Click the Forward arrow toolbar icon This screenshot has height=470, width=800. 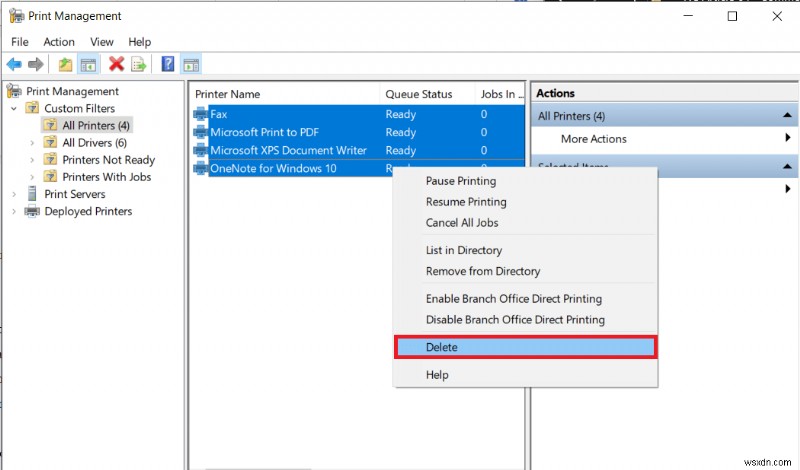(x=36, y=64)
